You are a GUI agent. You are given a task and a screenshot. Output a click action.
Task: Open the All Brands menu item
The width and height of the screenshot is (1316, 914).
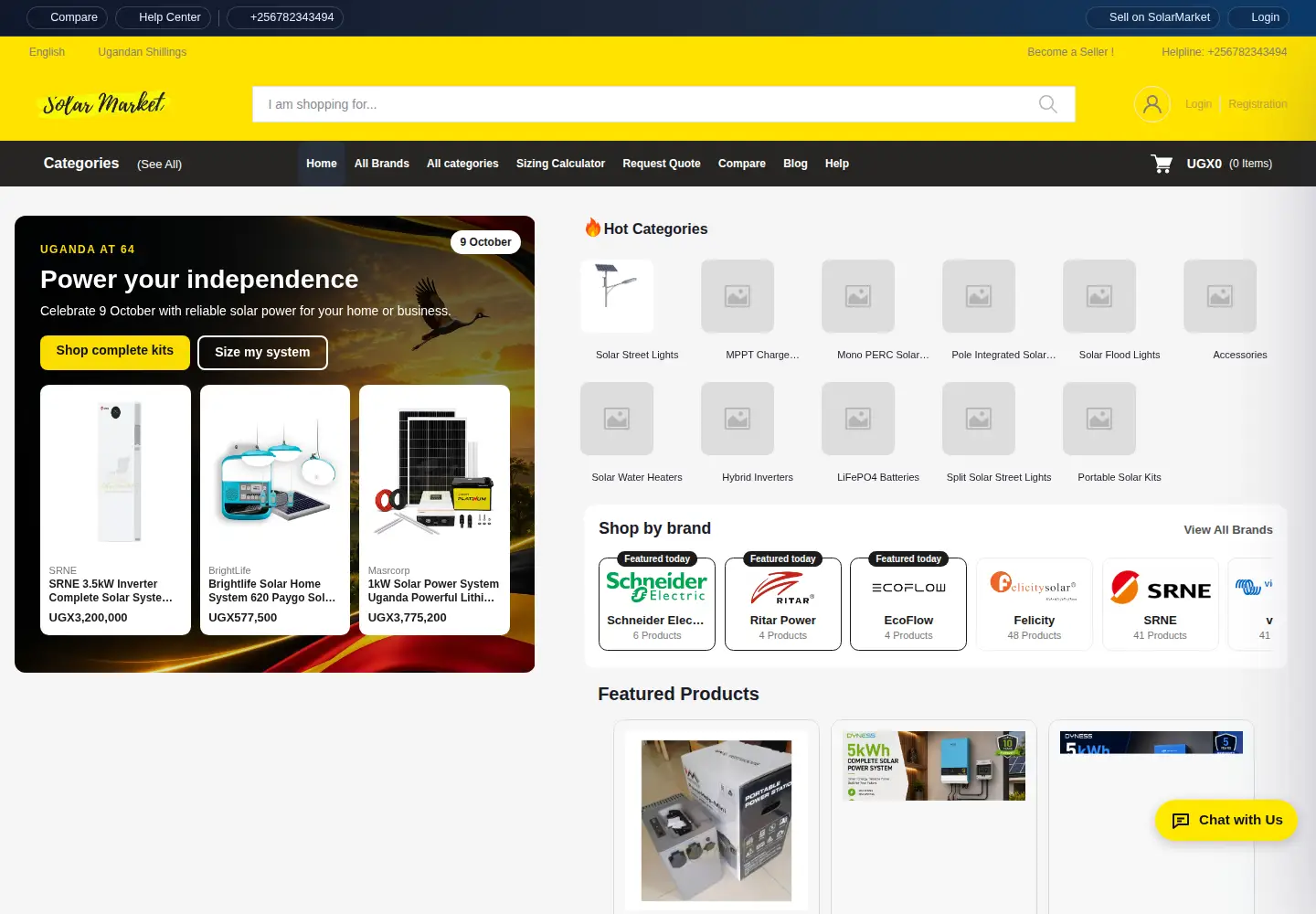382,164
